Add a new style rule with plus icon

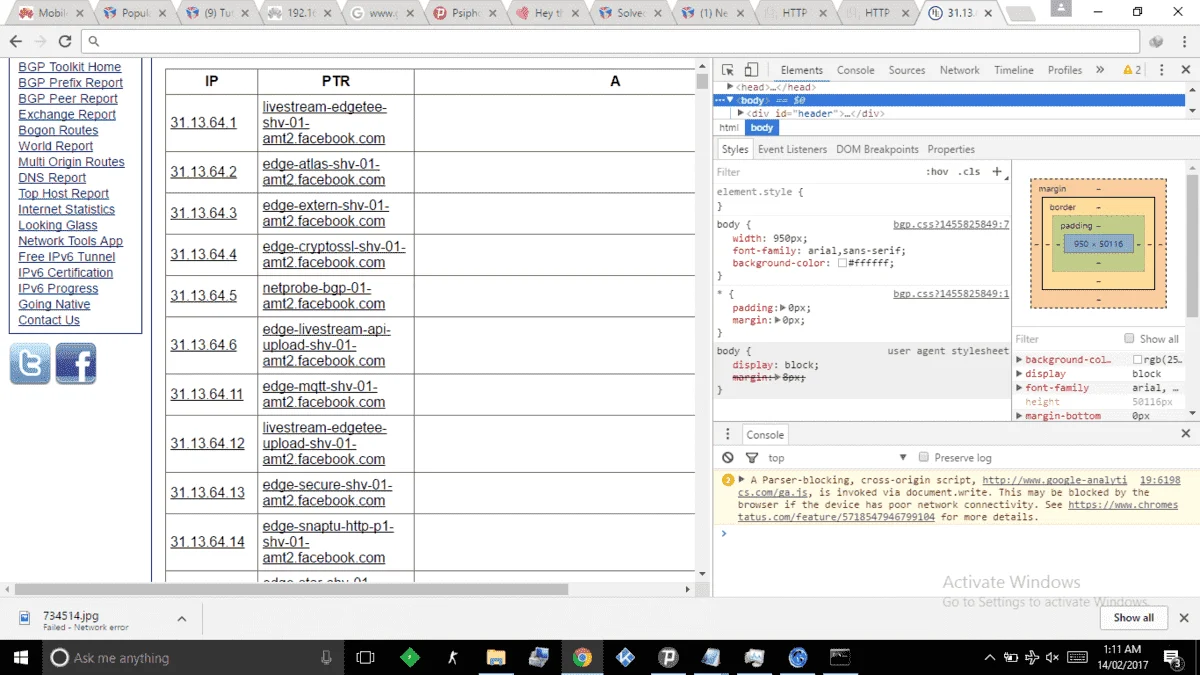pyautogui.click(x=996, y=172)
